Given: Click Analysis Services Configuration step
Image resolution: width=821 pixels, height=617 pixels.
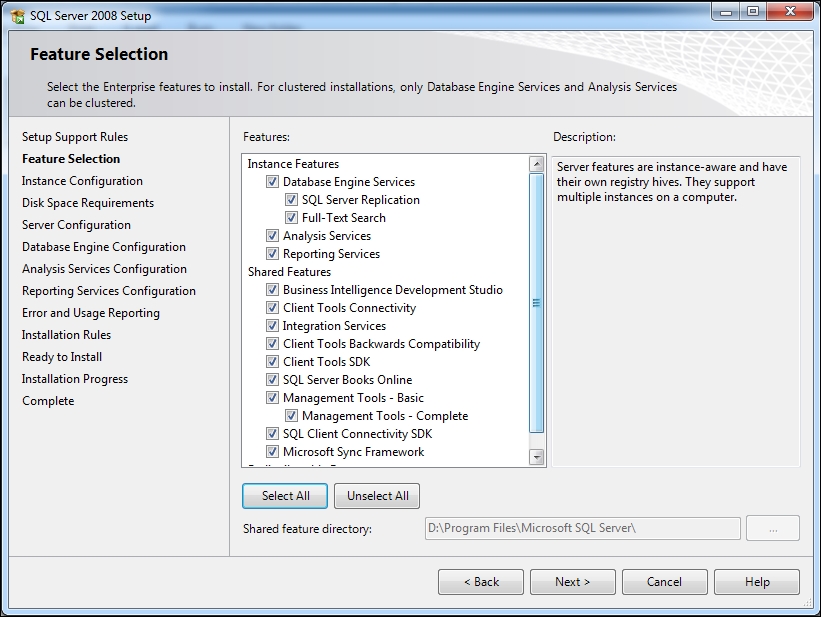Looking at the screenshot, I should pos(104,269).
